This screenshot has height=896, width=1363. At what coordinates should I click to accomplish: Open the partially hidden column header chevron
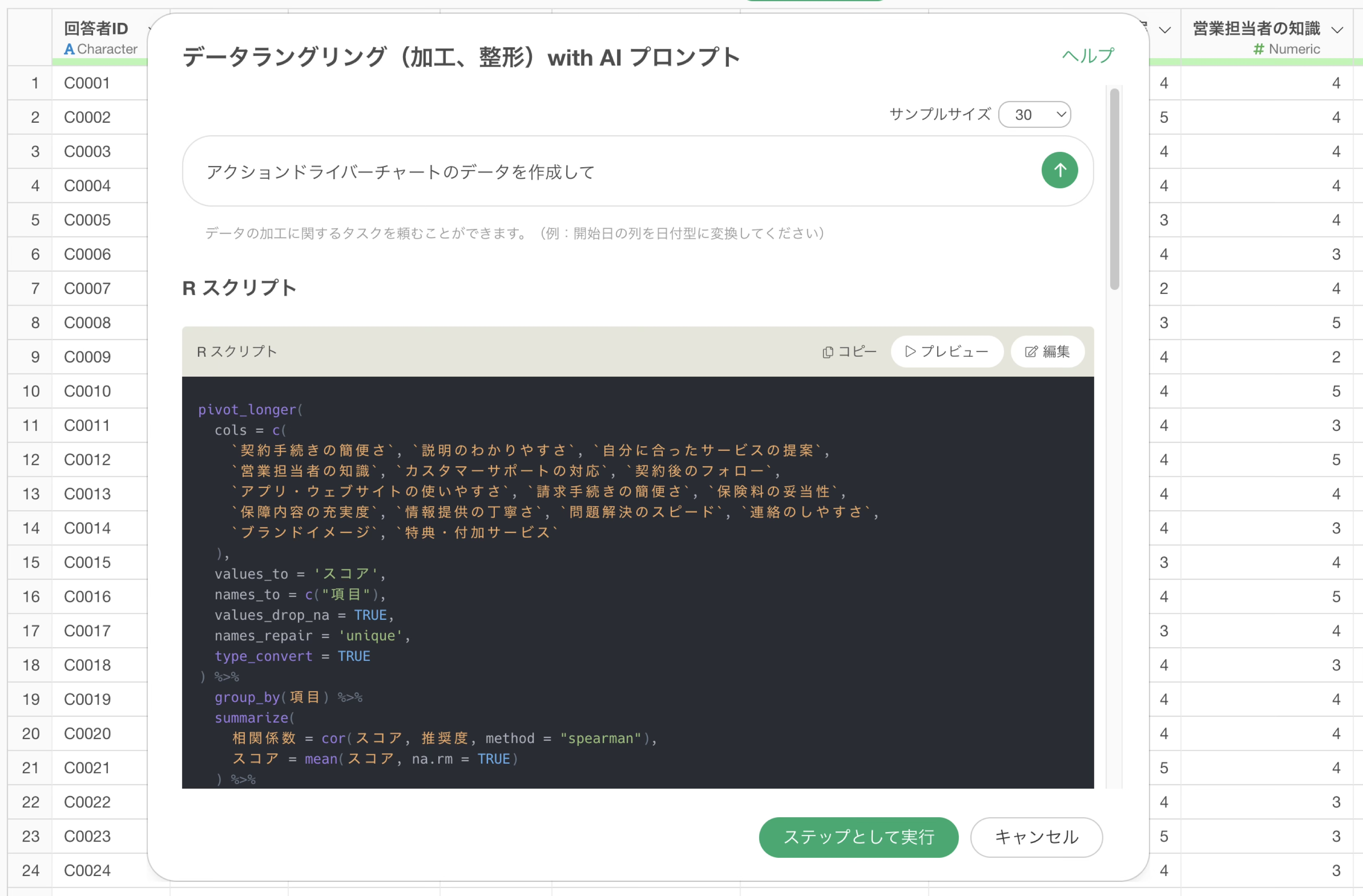[x=1164, y=30]
